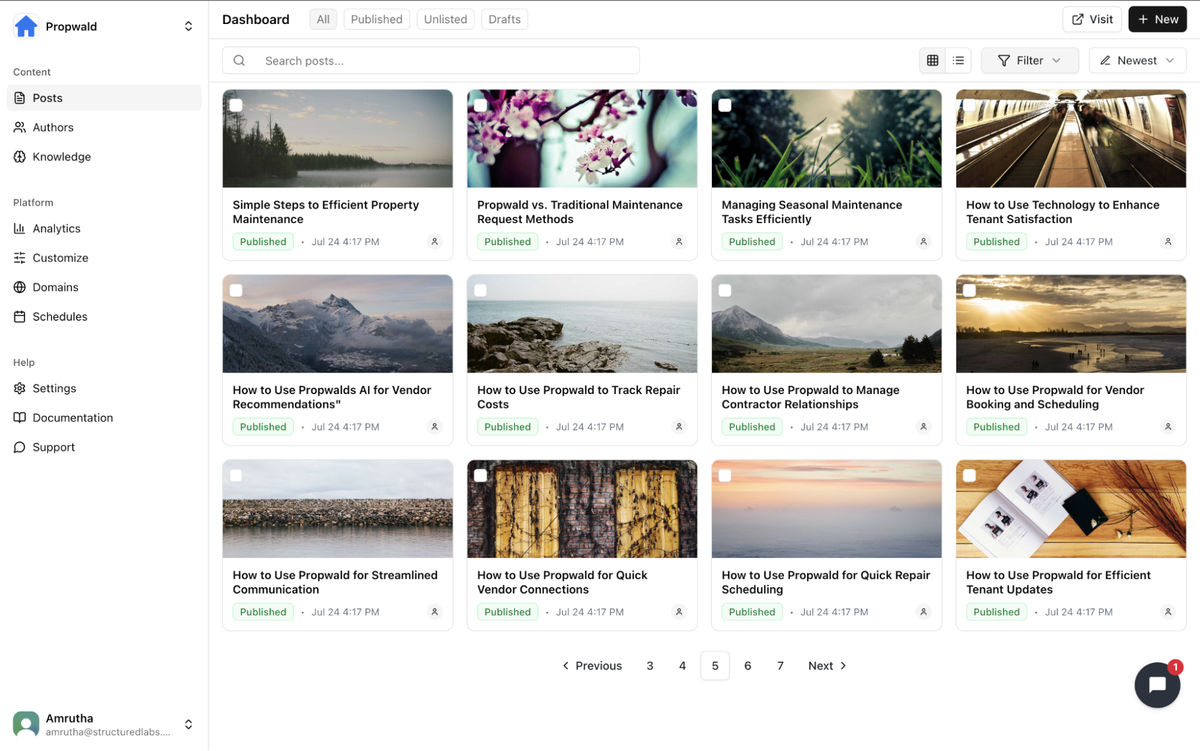The image size is (1200, 751).
Task: Switch to grid view layout
Action: pyautogui.click(x=931, y=60)
